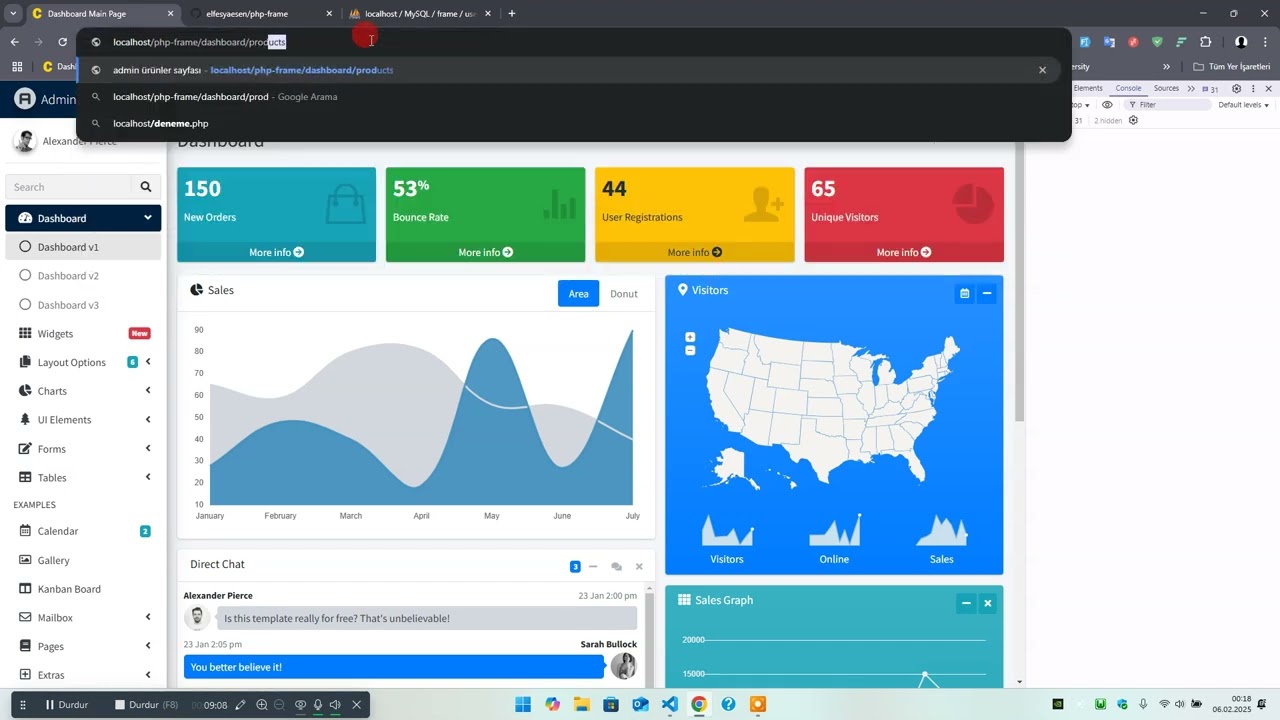This screenshot has width=1280, height=720.
Task: Switch to DevTools Console tab
Action: click(x=1128, y=88)
